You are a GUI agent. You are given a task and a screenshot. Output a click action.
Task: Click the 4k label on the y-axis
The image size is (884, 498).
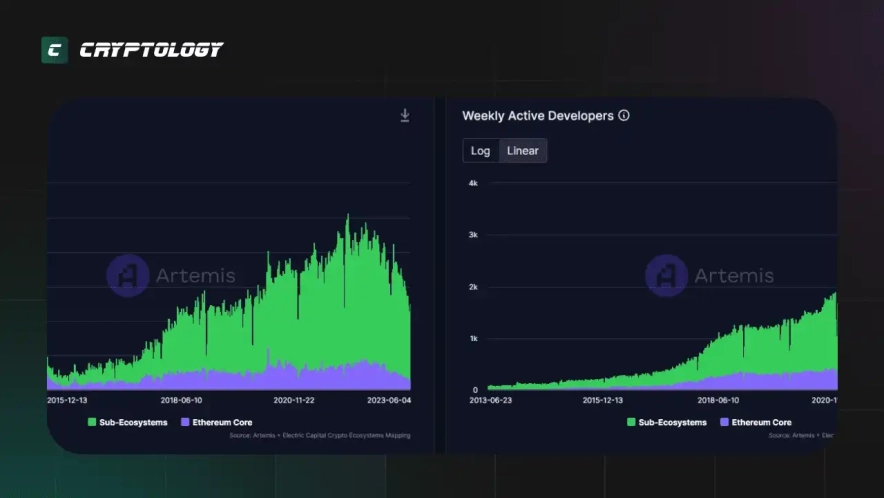[474, 184]
